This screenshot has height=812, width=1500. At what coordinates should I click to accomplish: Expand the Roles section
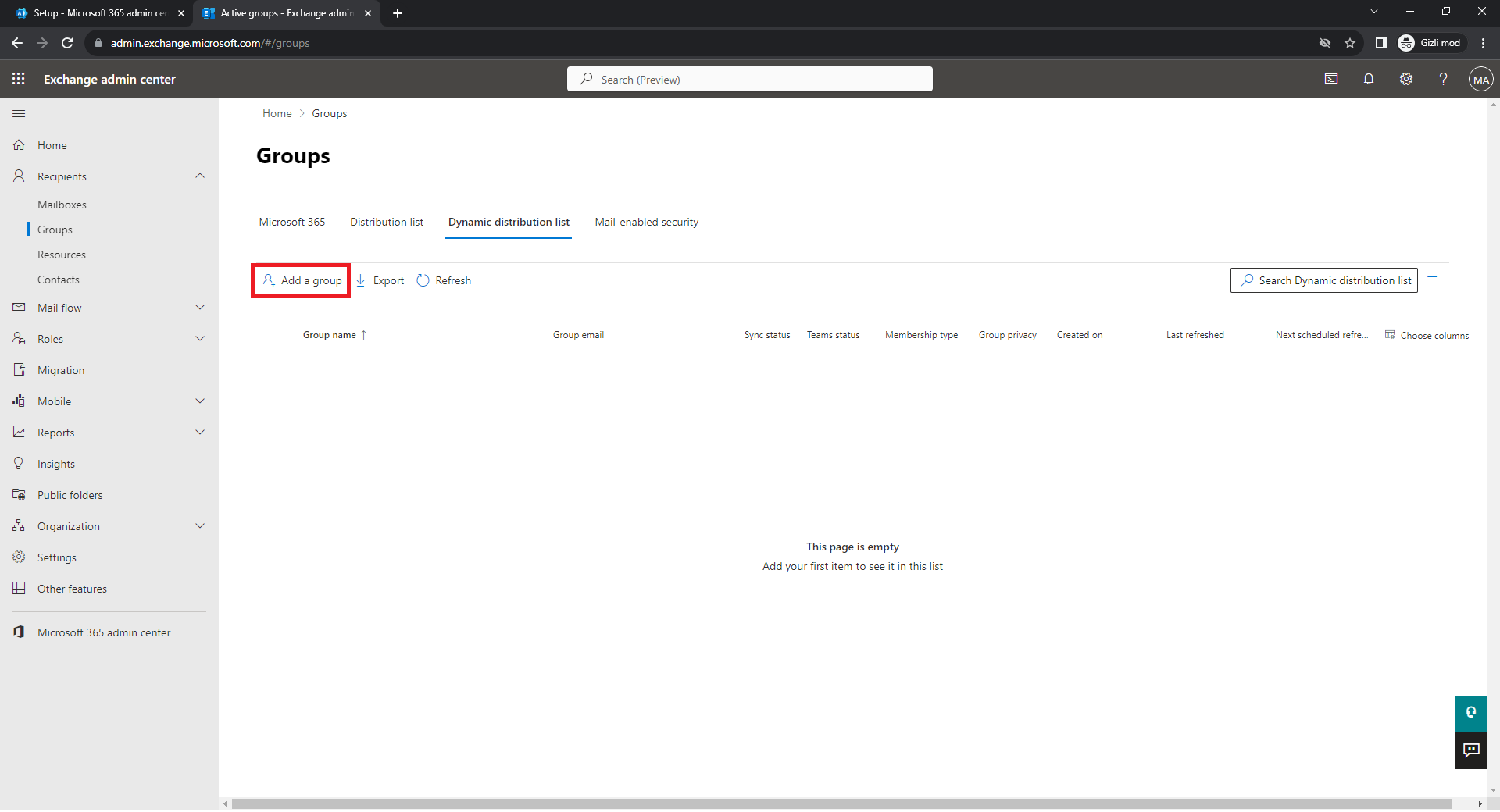pyautogui.click(x=200, y=339)
